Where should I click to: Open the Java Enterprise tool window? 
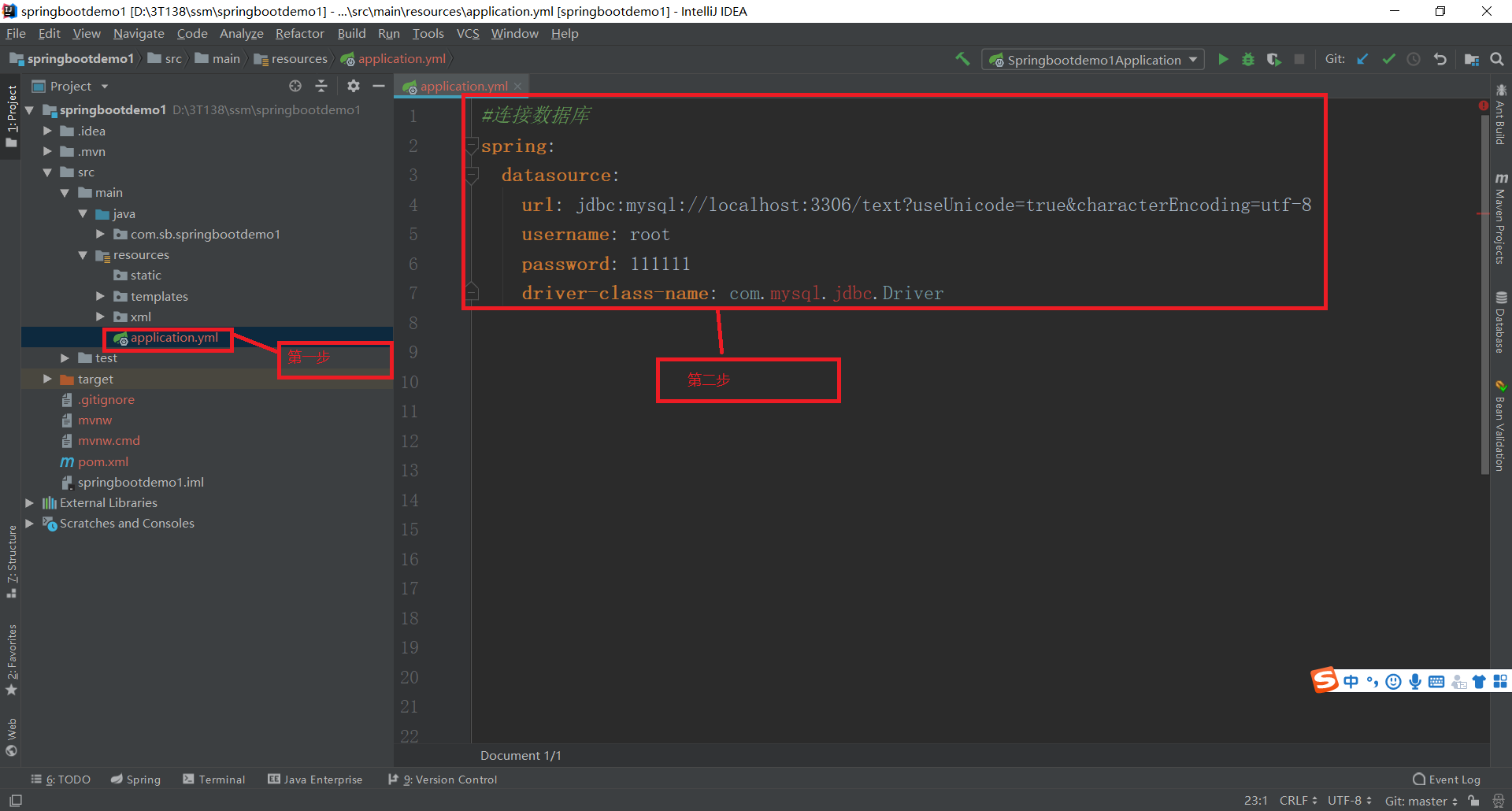[315, 780]
